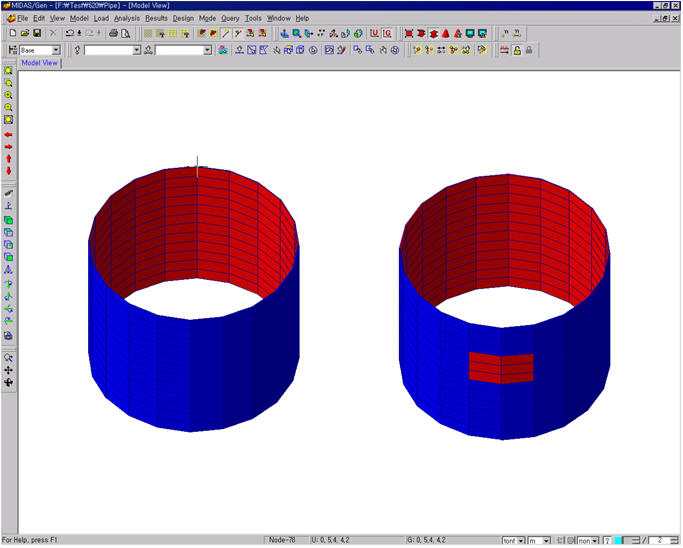The image size is (683, 548).
Task: Pan the view up with the red up arrow
Action: (8, 159)
